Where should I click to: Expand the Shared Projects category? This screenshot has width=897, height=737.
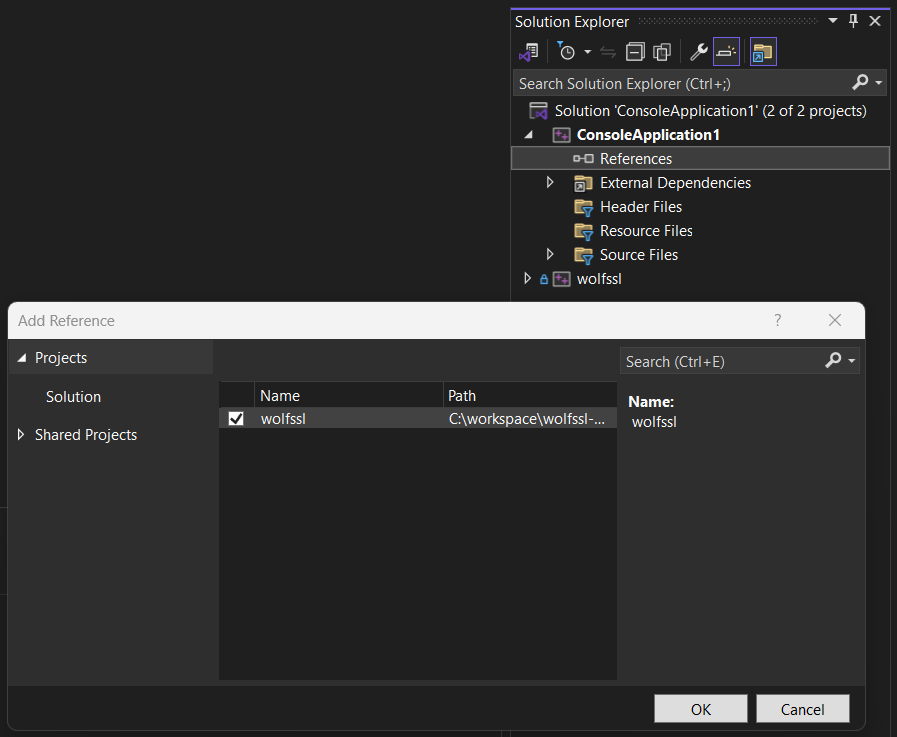[x=21, y=435]
